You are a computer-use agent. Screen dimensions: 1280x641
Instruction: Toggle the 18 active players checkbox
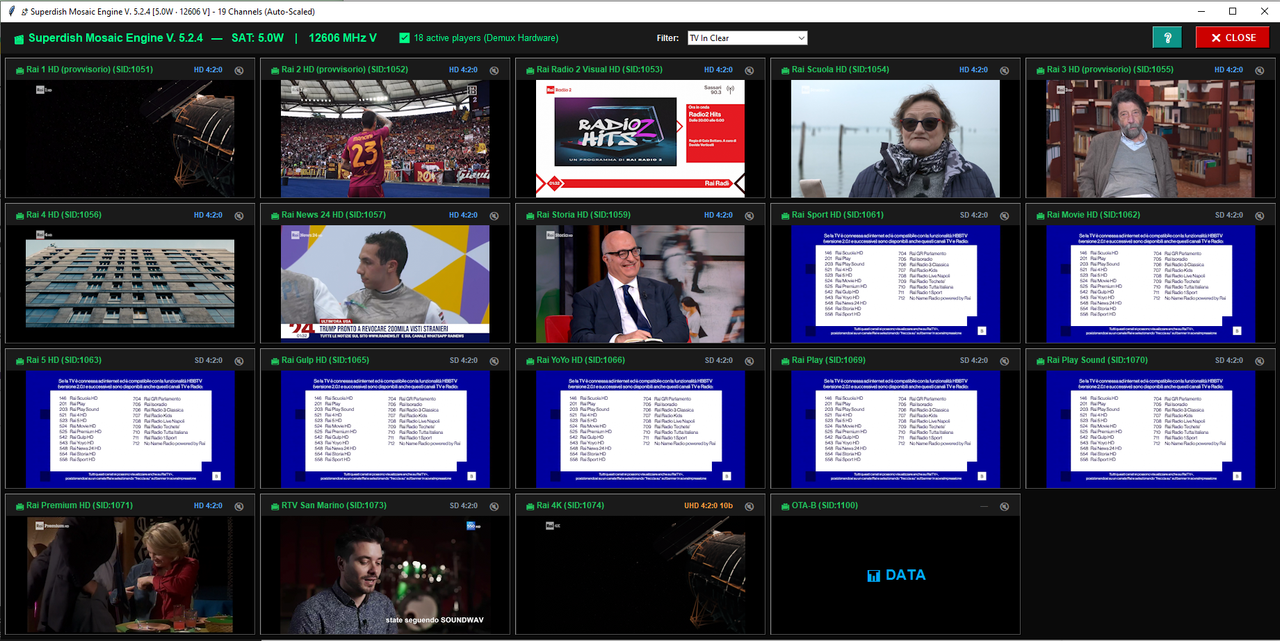pos(404,38)
